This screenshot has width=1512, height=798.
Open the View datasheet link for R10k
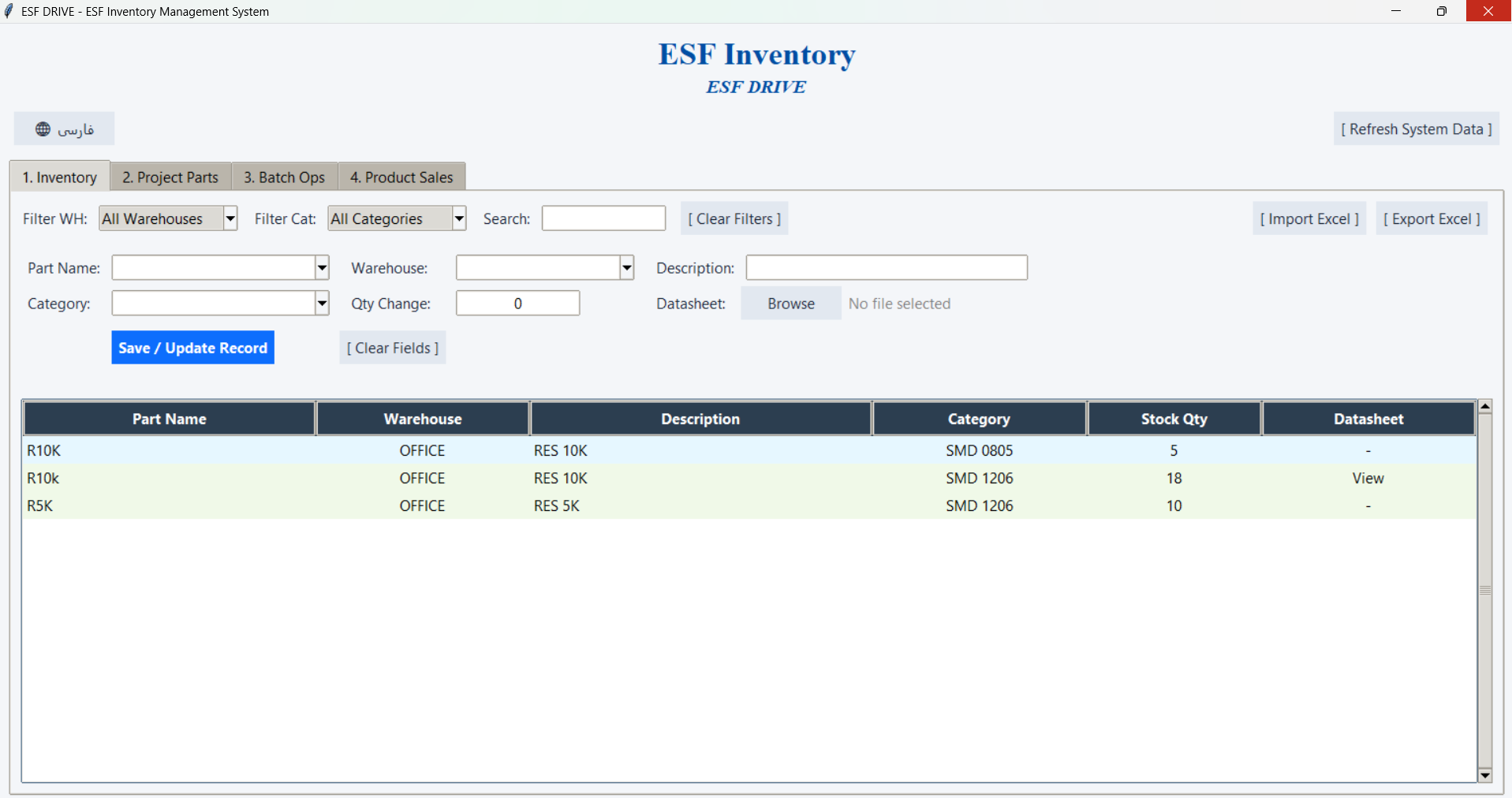1368,478
